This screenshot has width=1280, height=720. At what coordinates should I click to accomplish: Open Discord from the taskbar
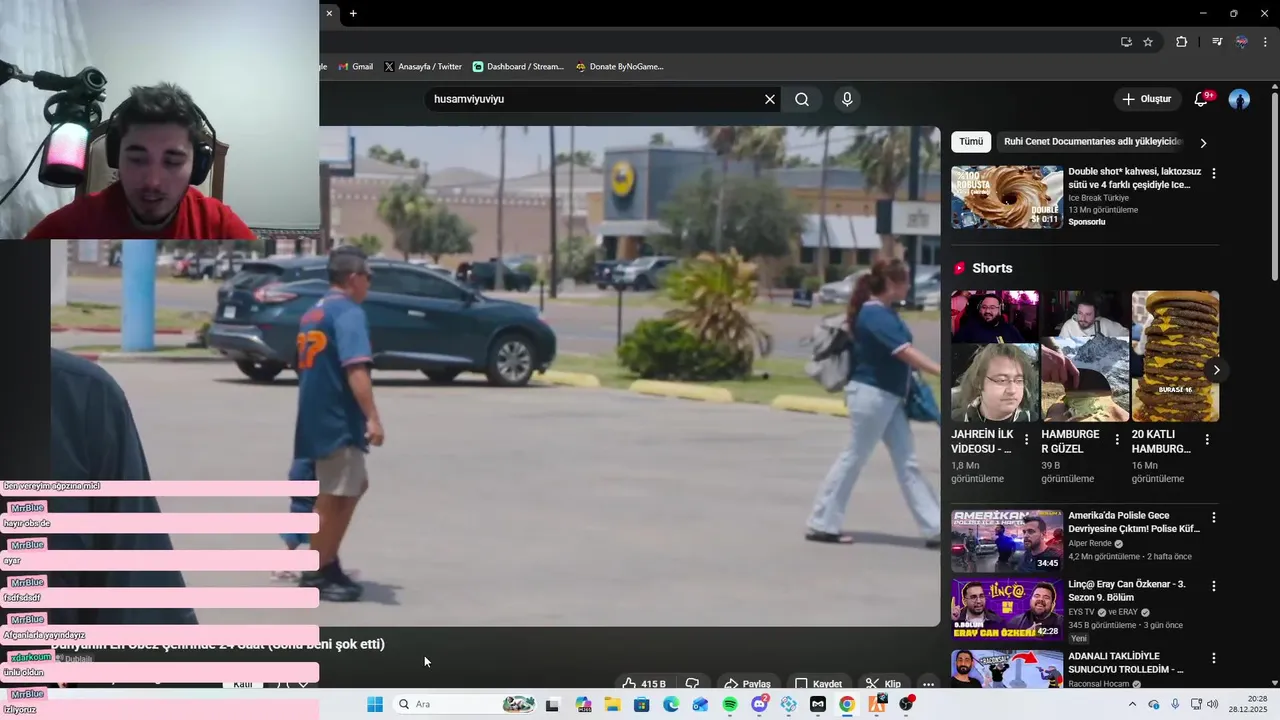pos(760,704)
